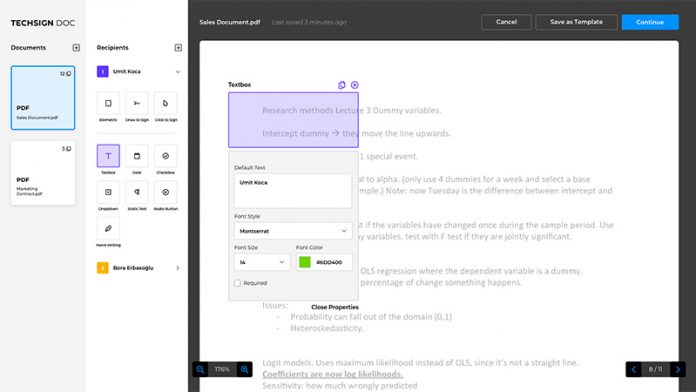Image resolution: width=696 pixels, height=392 pixels.
Task: Open the Marketing Contract.pdf thumbnail
Action: (43, 173)
